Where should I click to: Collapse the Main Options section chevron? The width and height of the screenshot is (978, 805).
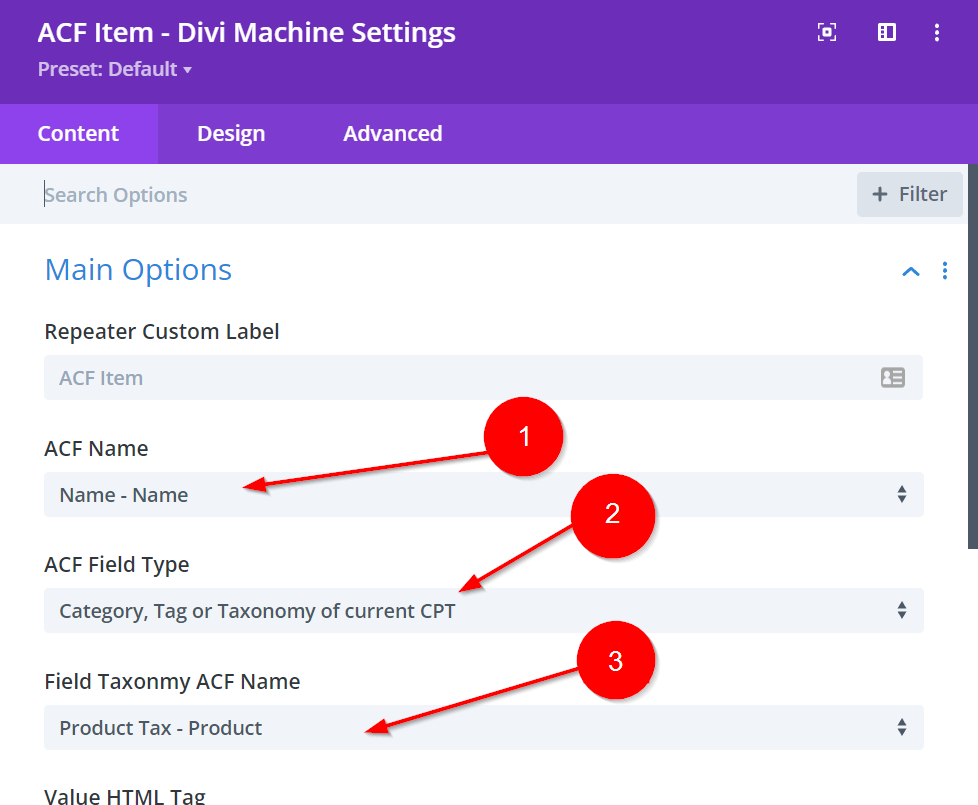pyautogui.click(x=910, y=271)
